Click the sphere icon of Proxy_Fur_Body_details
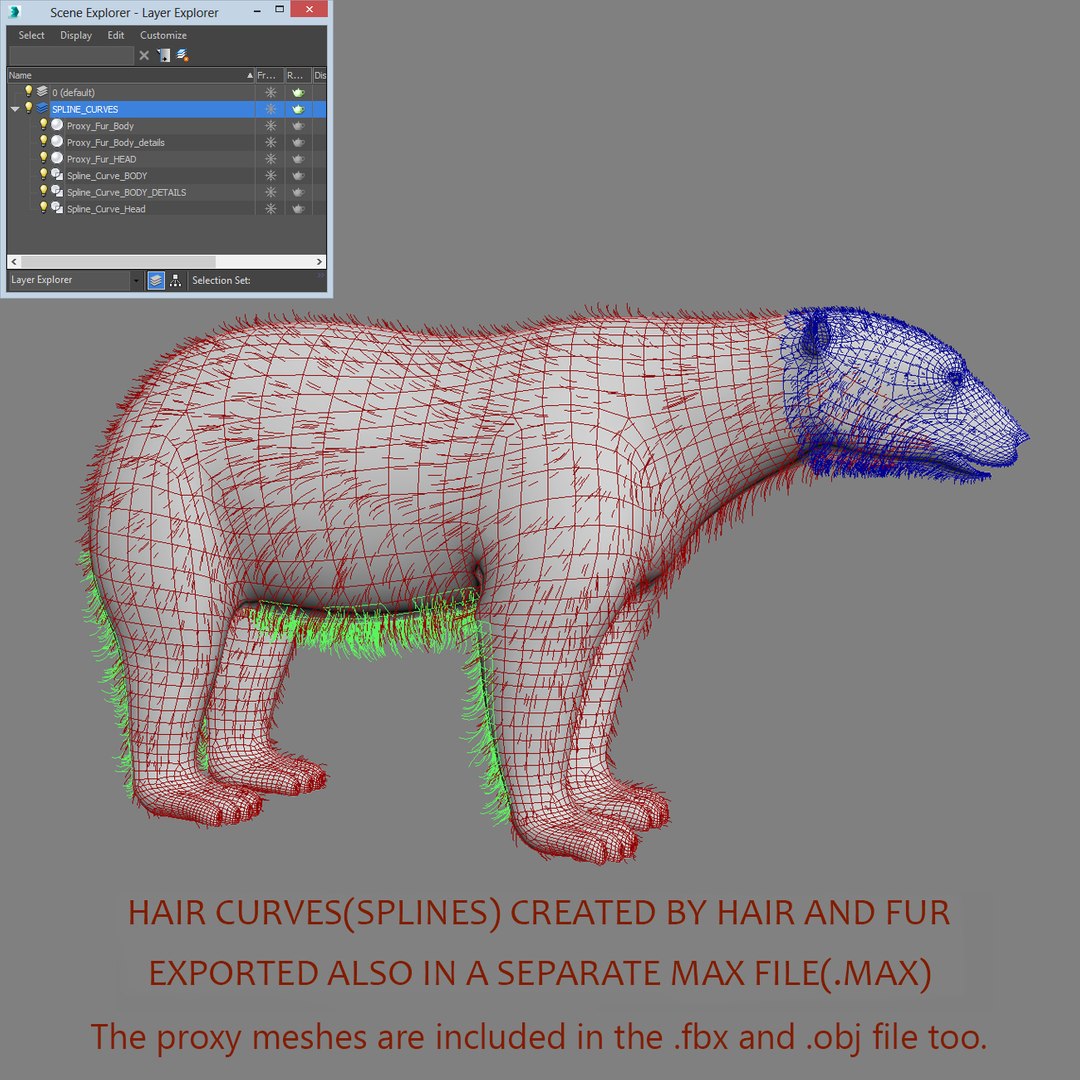 [57, 141]
